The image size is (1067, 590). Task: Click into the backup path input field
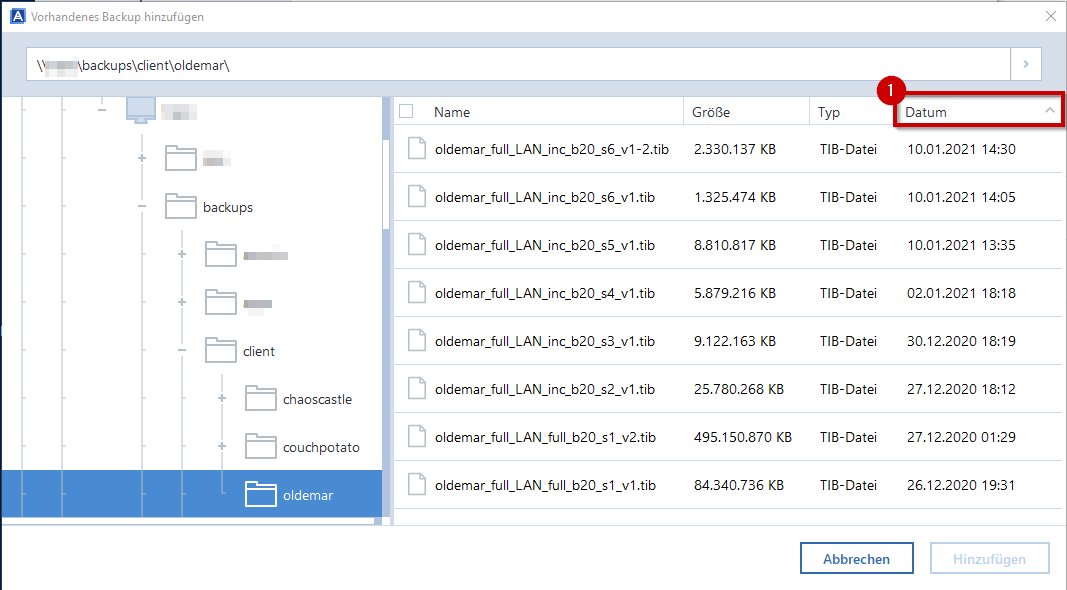(518, 64)
